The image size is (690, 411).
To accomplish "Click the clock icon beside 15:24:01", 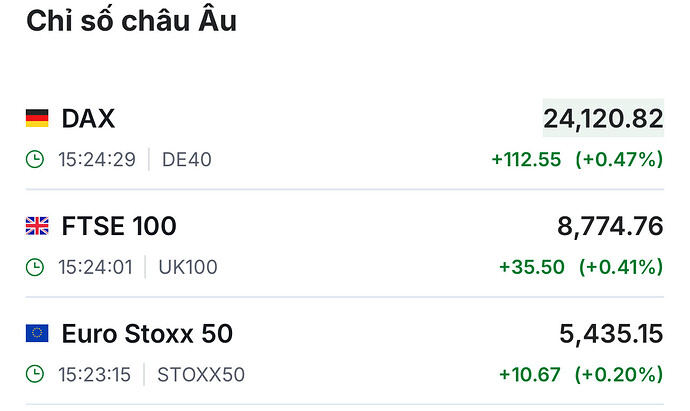I will [x=35, y=267].
